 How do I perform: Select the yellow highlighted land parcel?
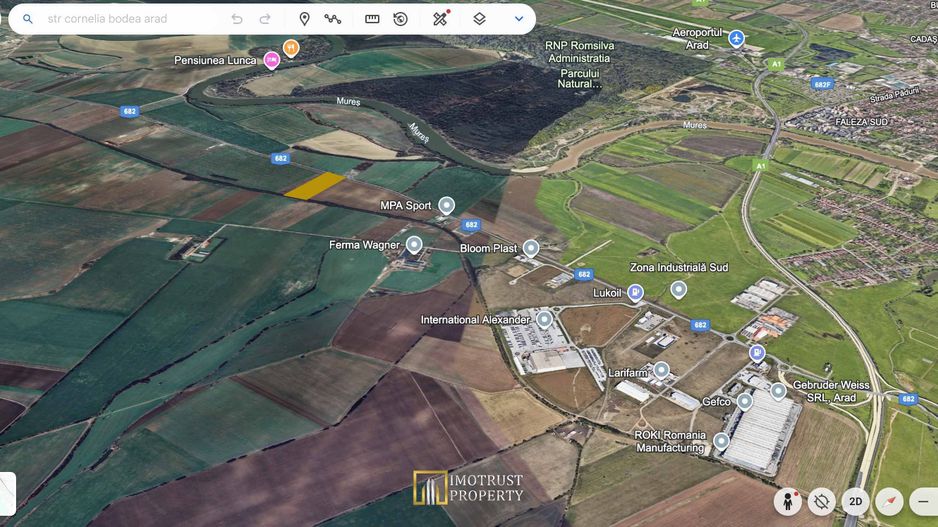(315, 185)
